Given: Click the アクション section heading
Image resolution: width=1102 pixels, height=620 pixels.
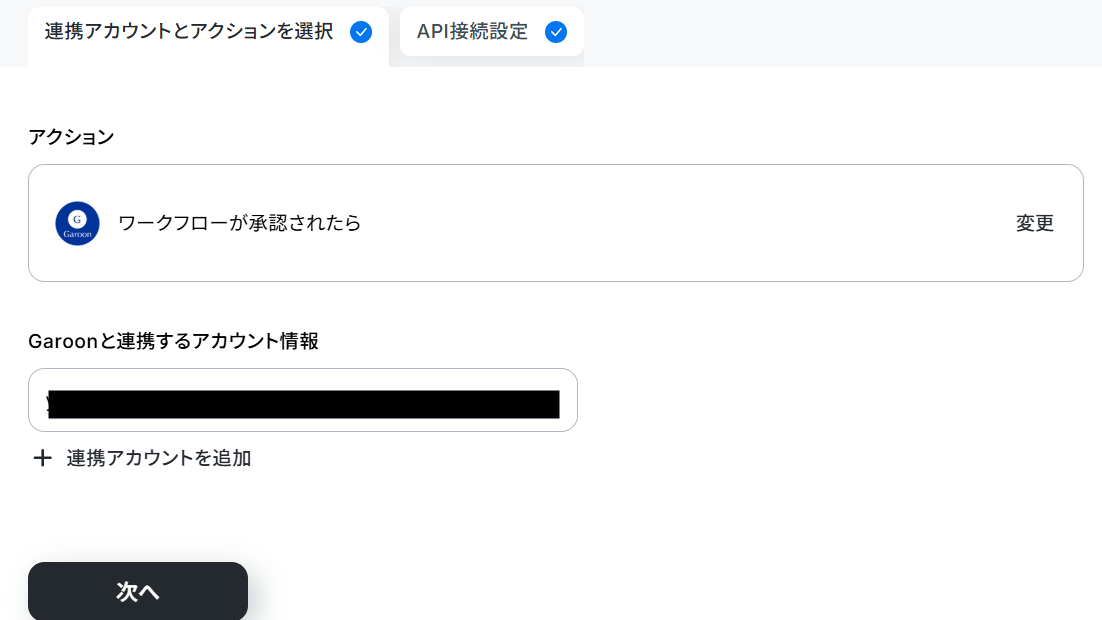Looking at the screenshot, I should [x=71, y=137].
